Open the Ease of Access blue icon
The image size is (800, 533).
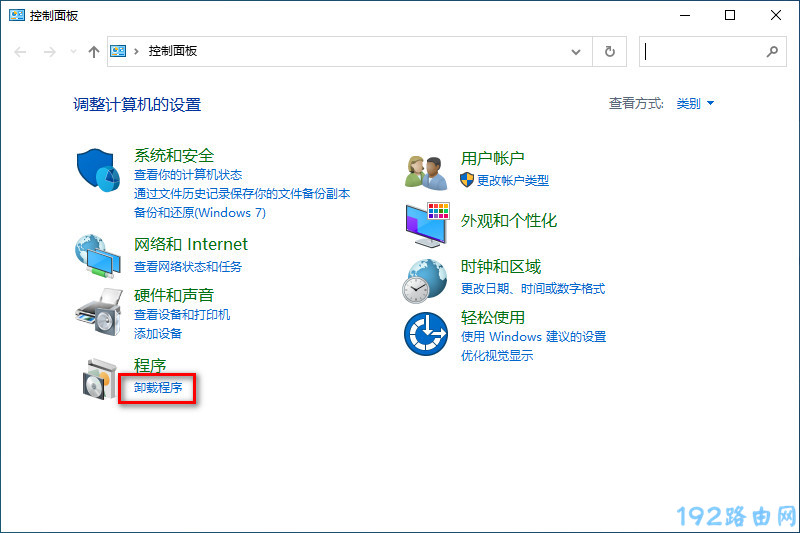click(426, 333)
